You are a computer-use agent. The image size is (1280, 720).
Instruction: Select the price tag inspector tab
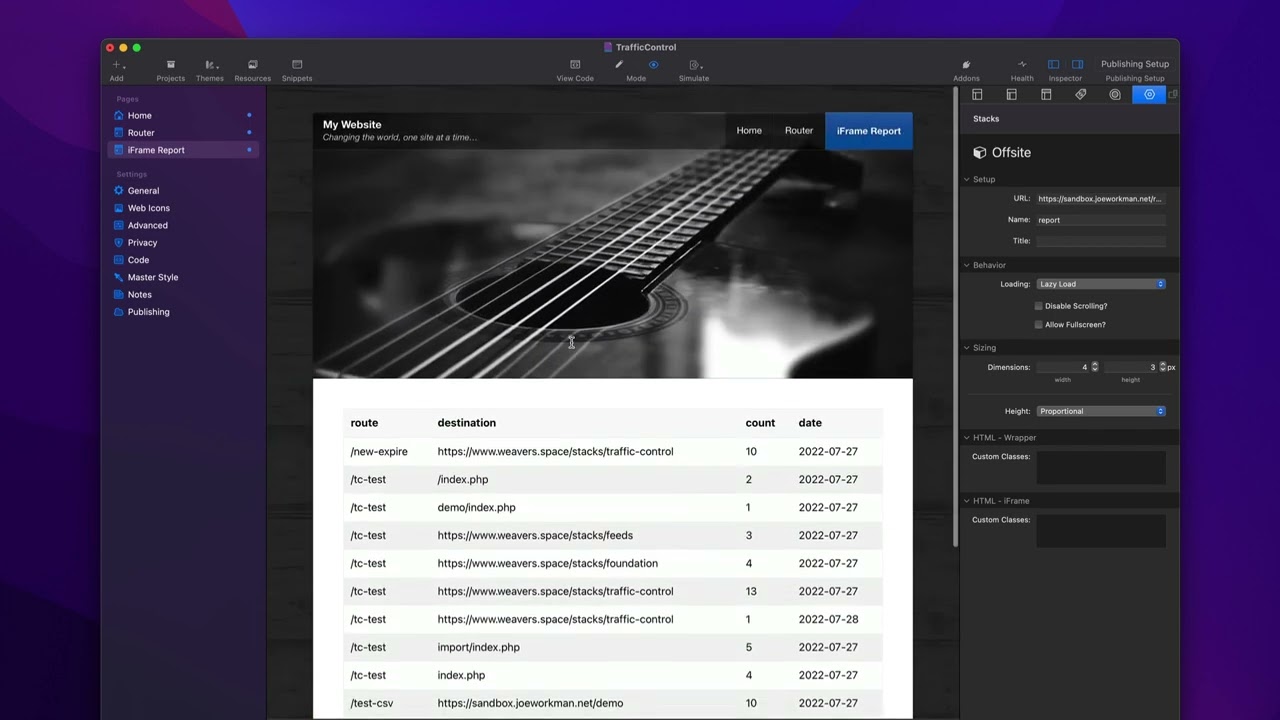(1080, 94)
